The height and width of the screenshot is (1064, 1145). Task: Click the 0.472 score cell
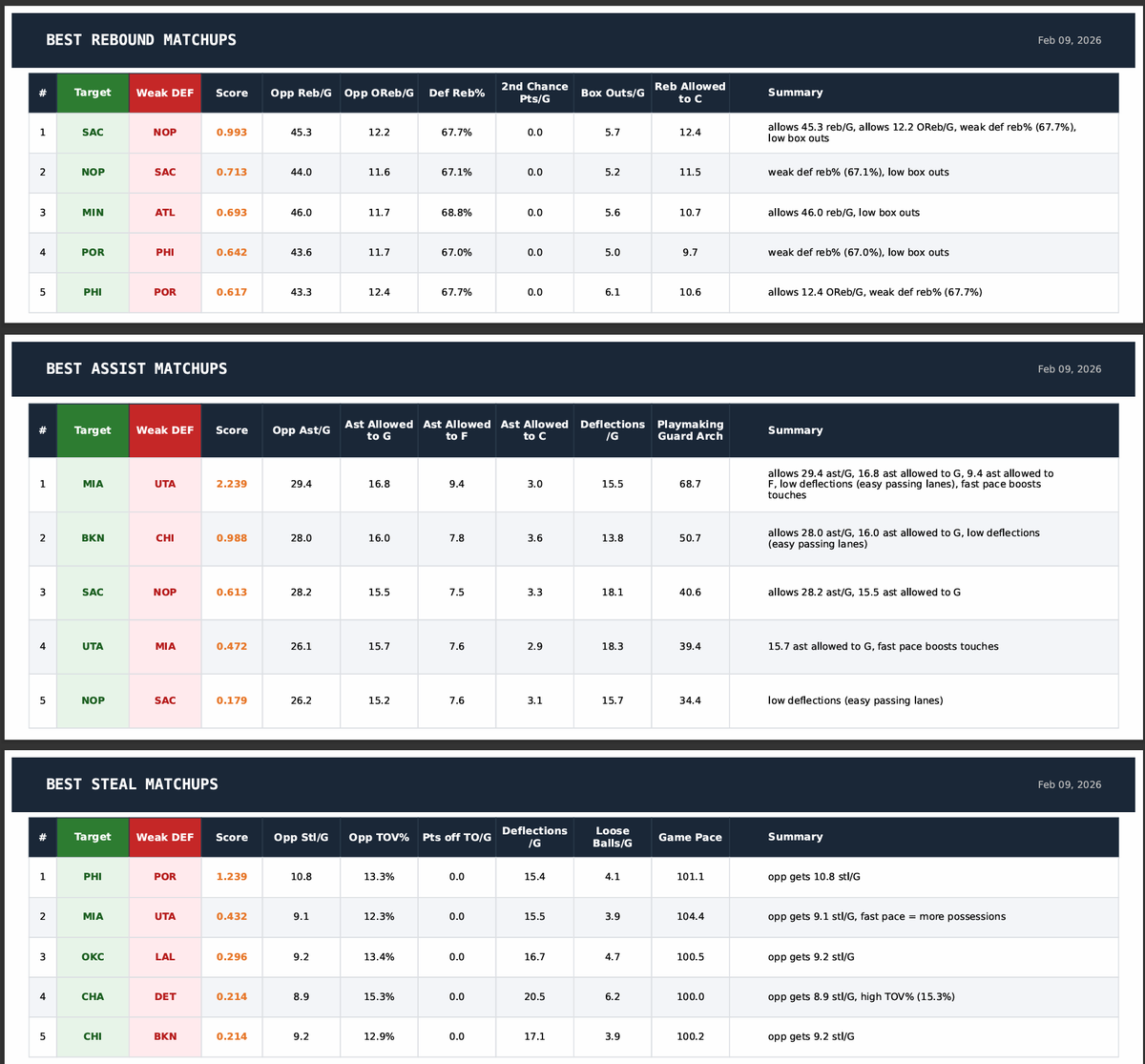click(232, 647)
